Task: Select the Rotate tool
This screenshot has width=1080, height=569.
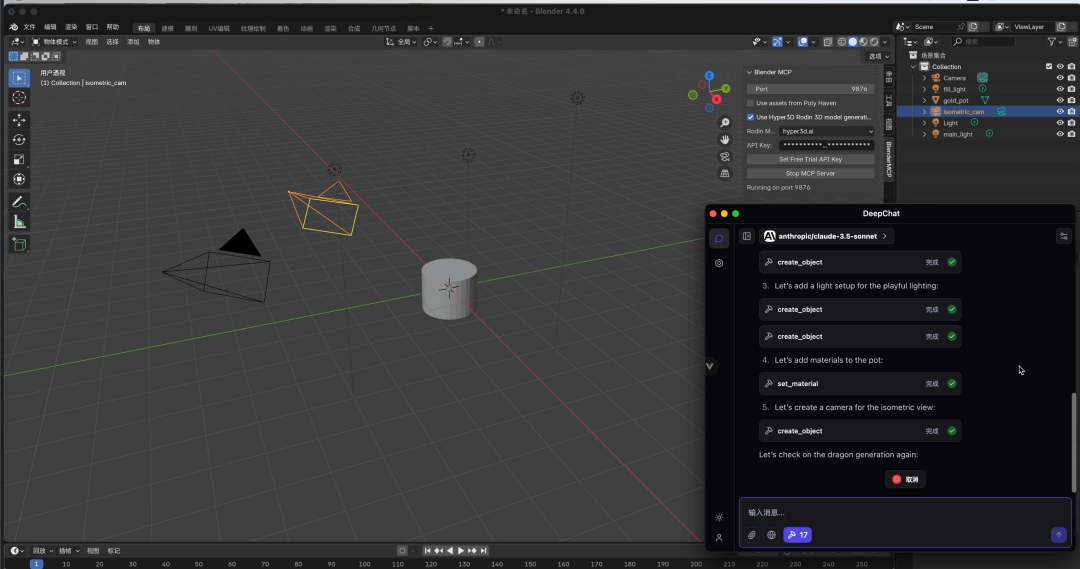Action: point(19,139)
